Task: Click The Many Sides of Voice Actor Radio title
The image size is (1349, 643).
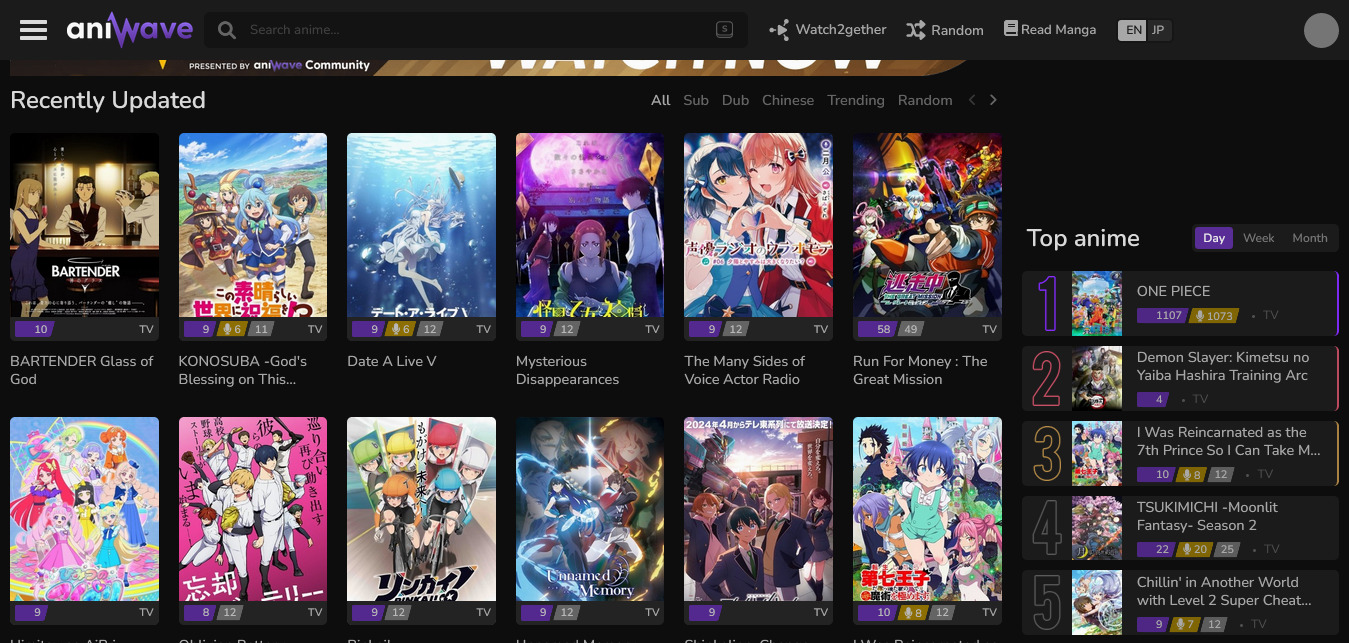Action: click(744, 370)
